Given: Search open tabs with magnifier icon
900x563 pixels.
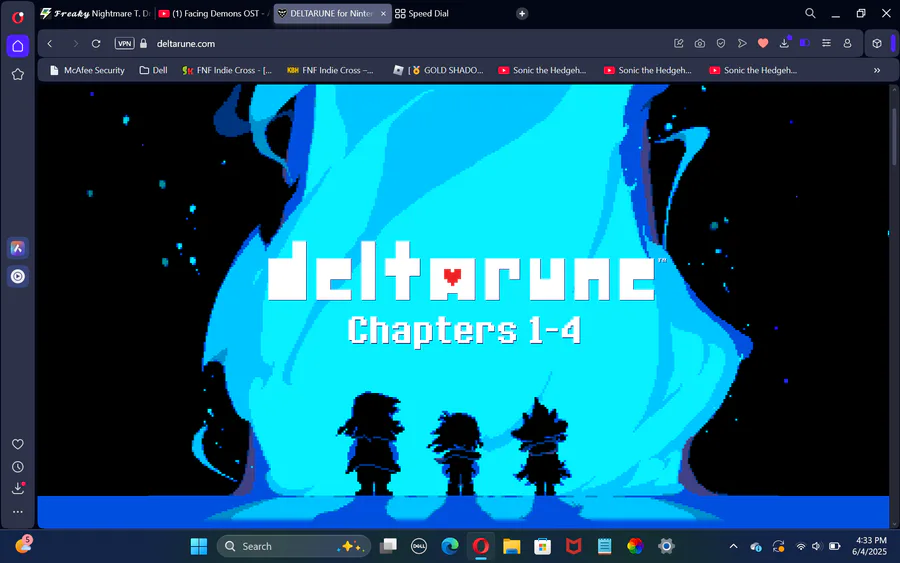Looking at the screenshot, I should pyautogui.click(x=810, y=13).
